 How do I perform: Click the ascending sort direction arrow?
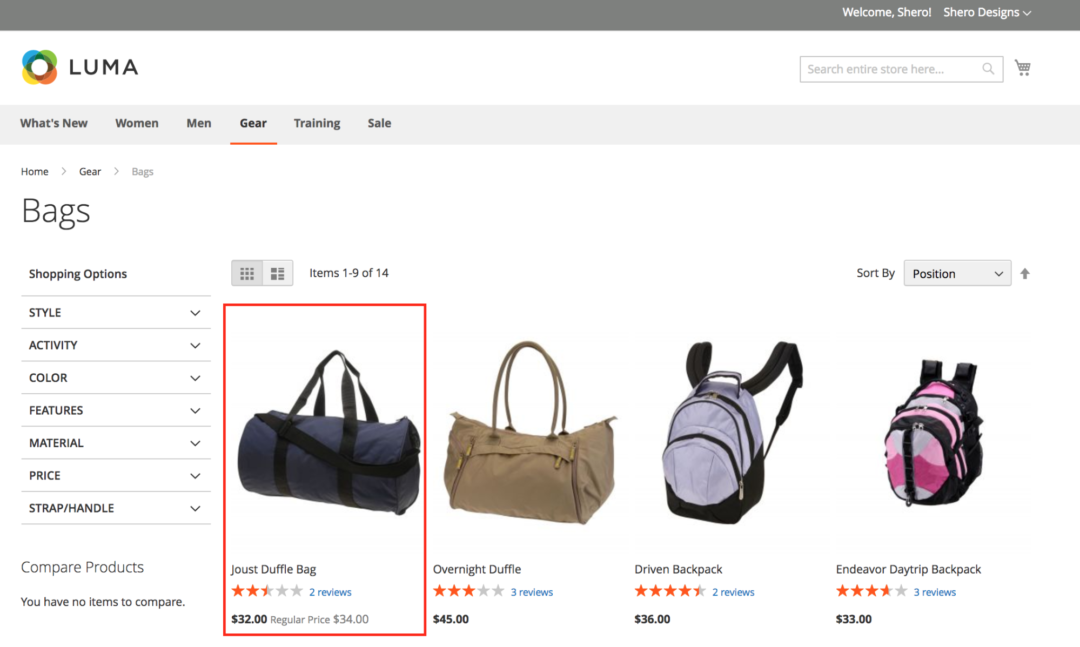1025,272
